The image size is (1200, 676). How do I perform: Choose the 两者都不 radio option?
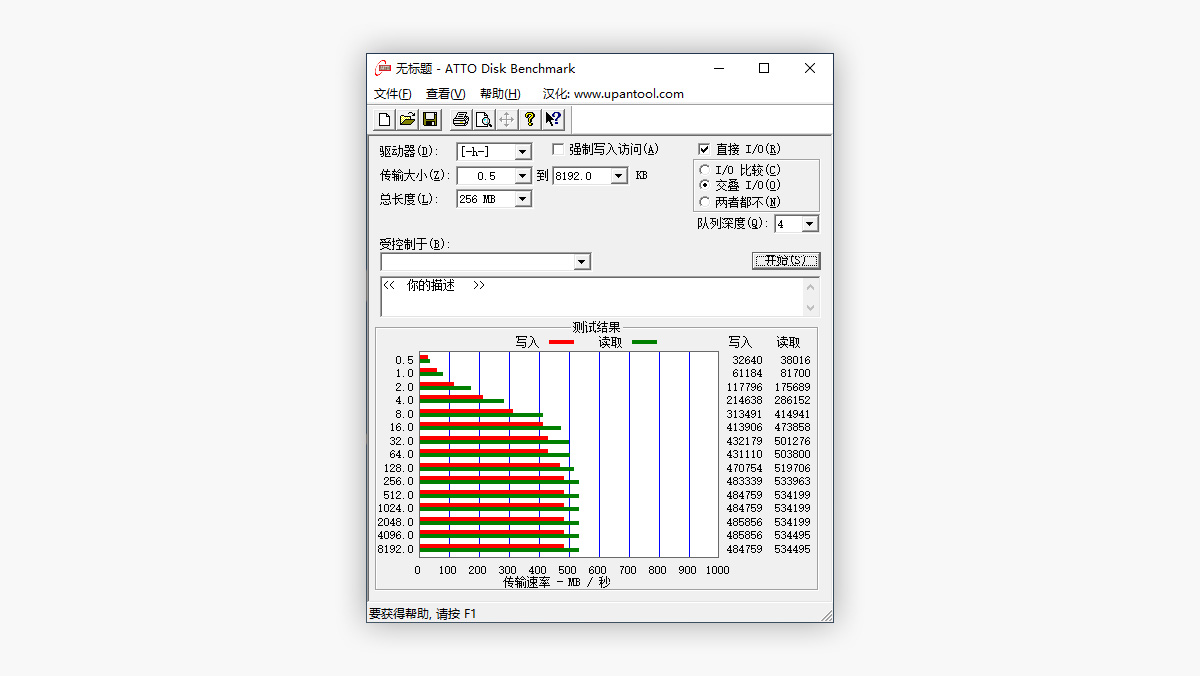(705, 202)
